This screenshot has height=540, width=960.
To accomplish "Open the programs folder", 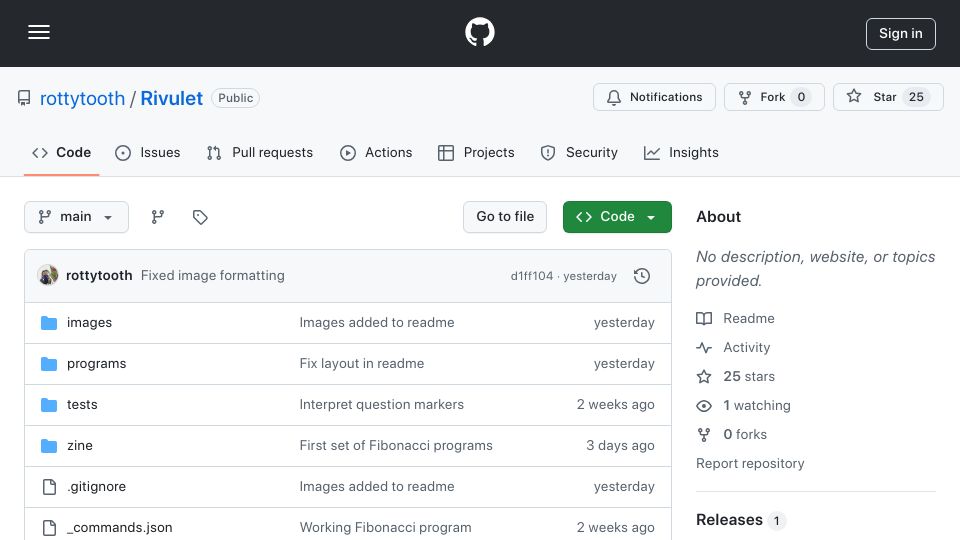I will click(96, 364).
